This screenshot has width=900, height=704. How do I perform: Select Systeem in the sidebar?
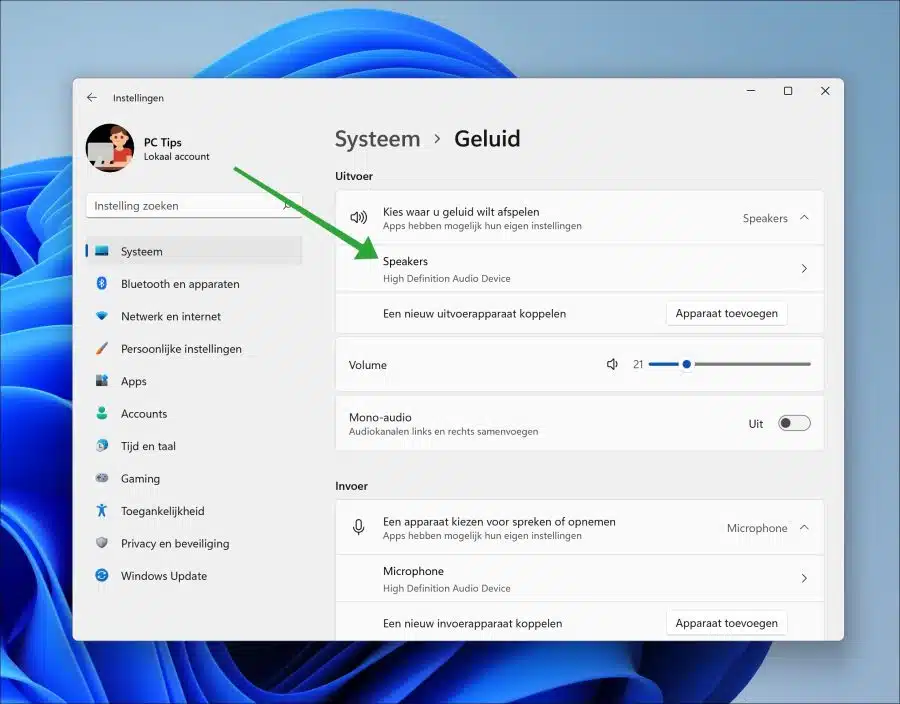click(x=194, y=251)
